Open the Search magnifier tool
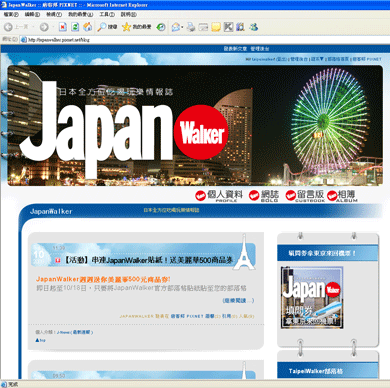 click(107, 27)
